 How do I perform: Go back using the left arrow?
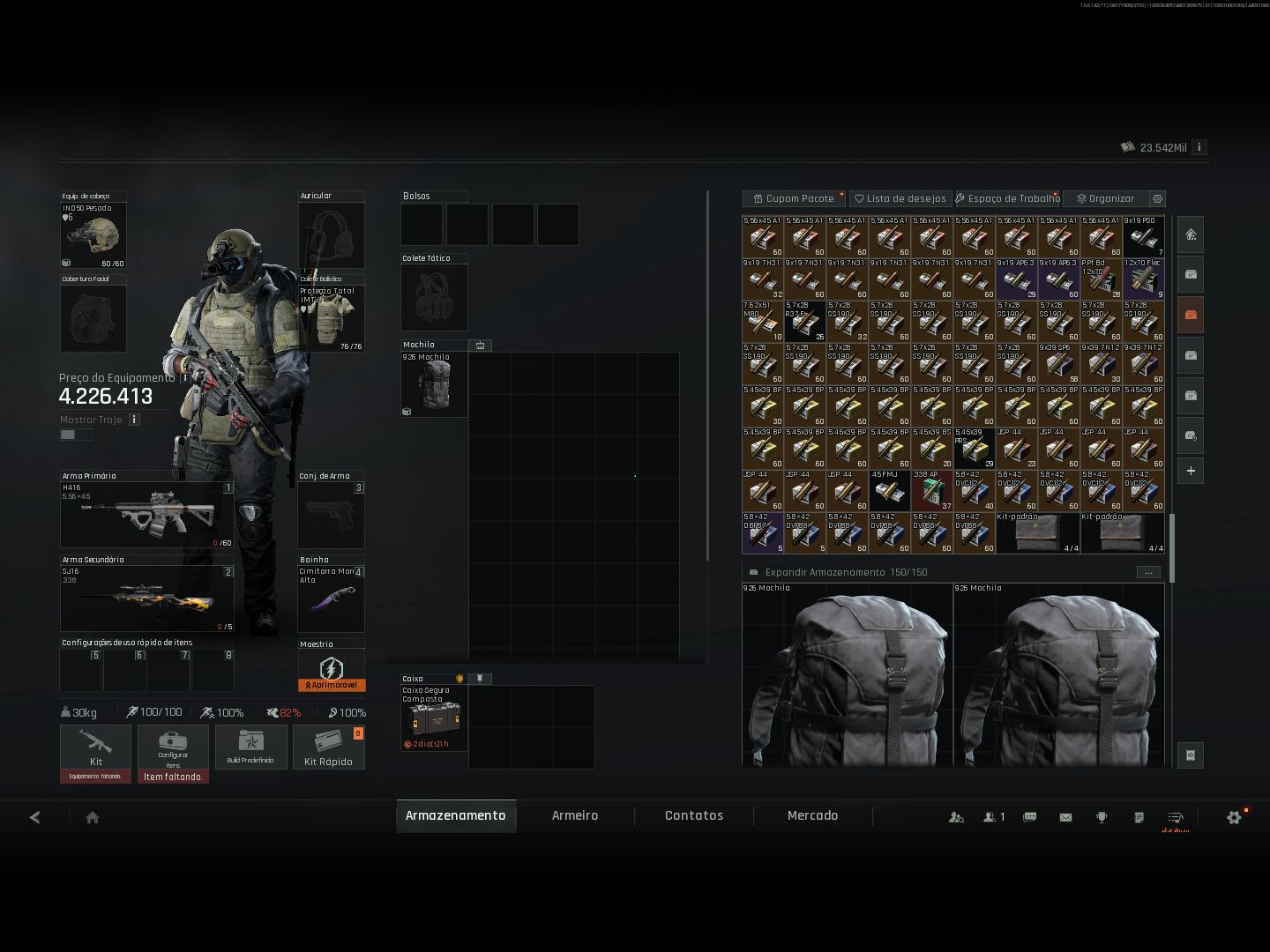click(x=34, y=817)
